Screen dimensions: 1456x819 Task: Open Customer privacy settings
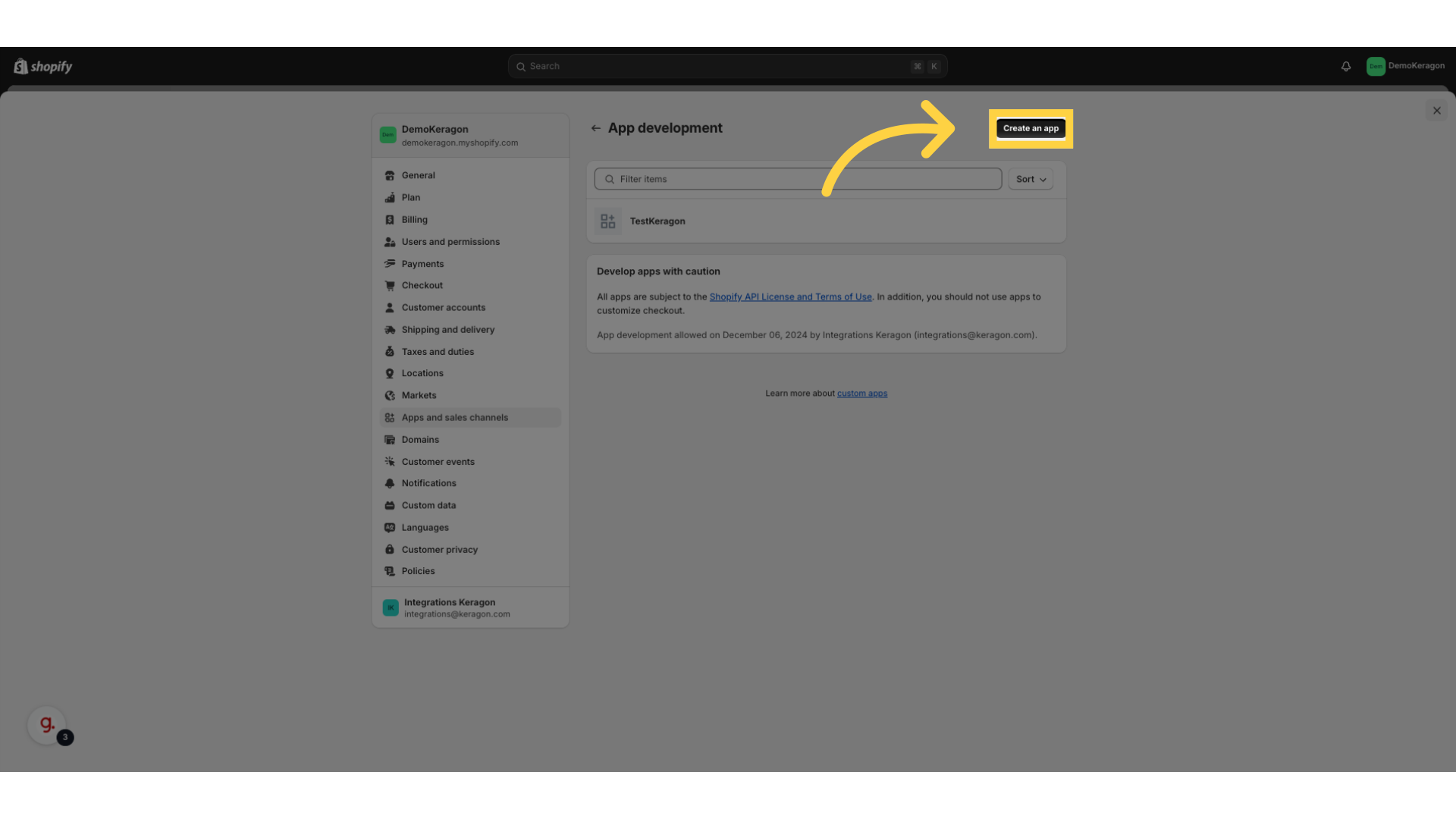[x=470, y=550]
